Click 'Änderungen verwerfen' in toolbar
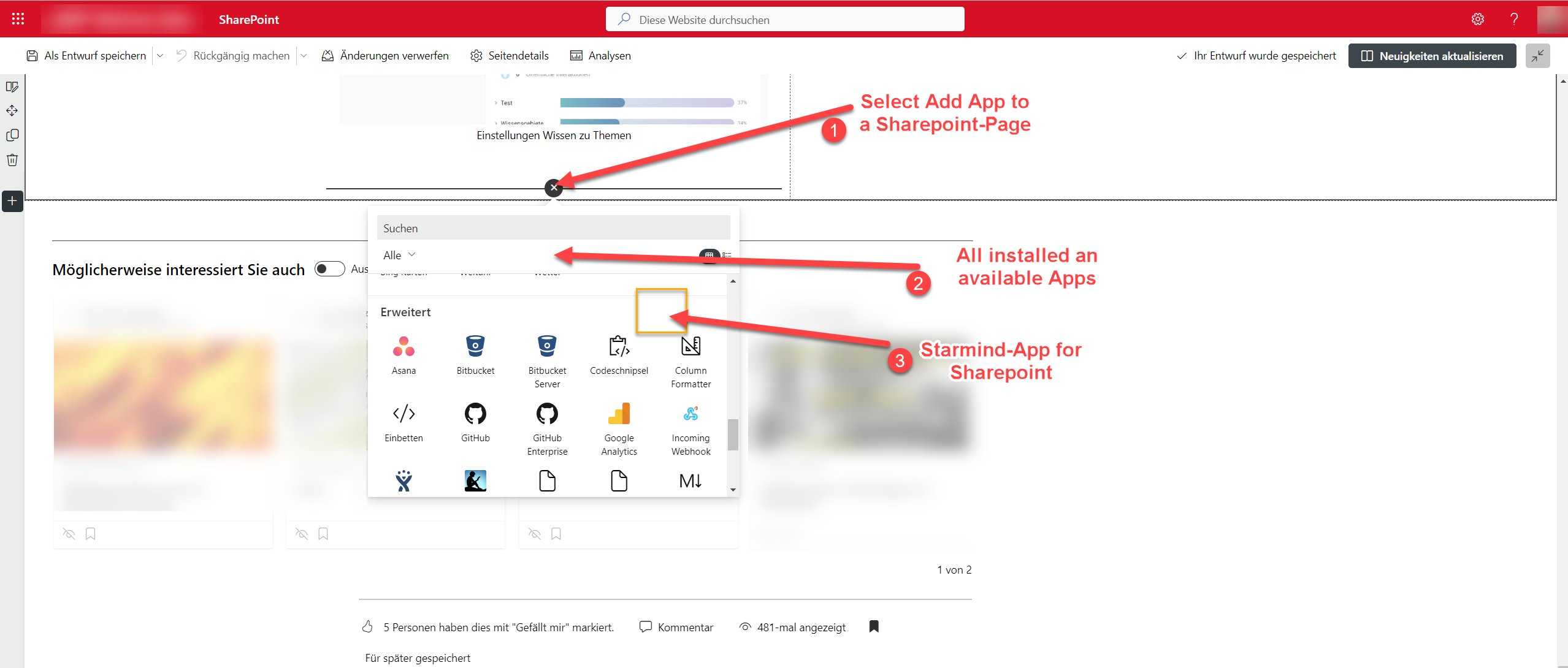1568x668 pixels. pyautogui.click(x=386, y=56)
